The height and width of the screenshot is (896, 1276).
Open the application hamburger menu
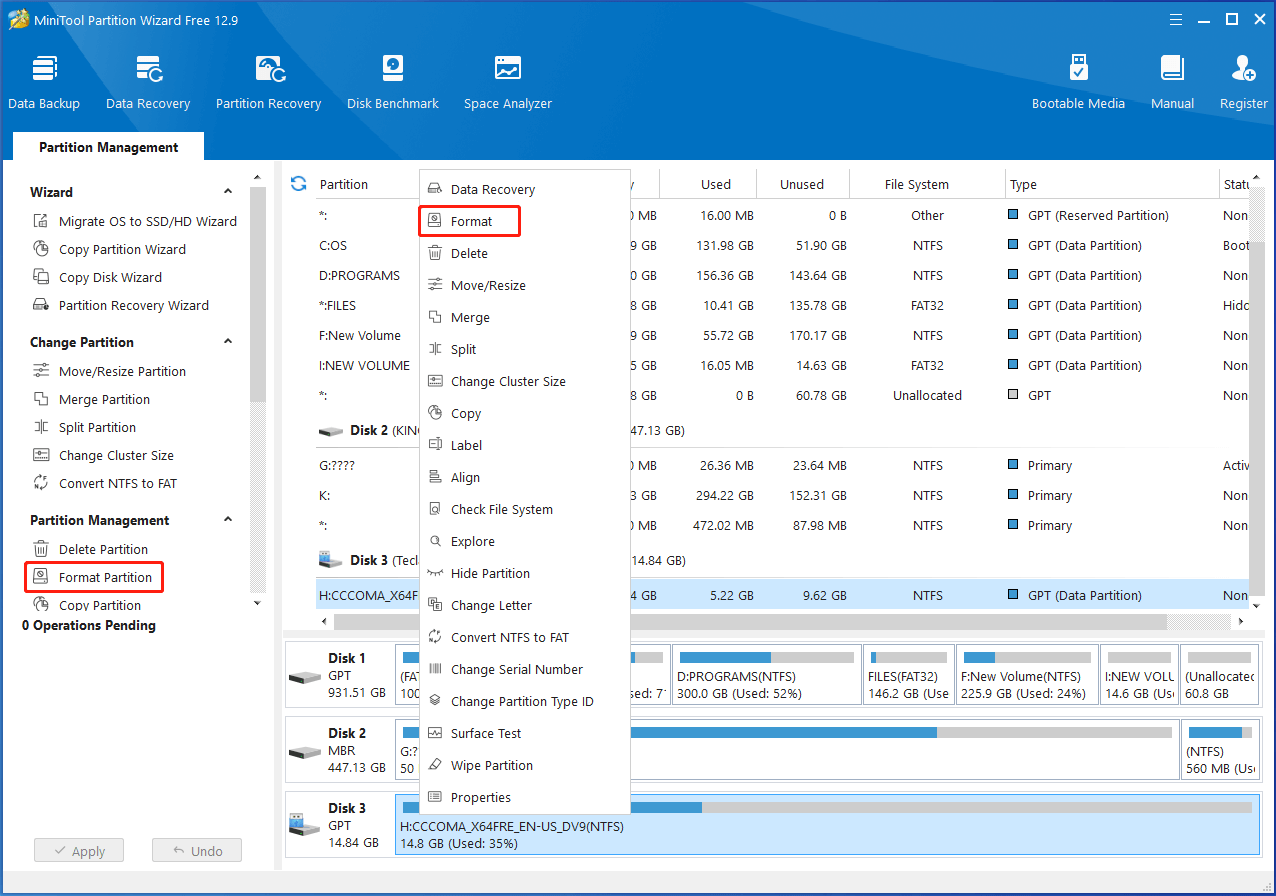(1175, 19)
